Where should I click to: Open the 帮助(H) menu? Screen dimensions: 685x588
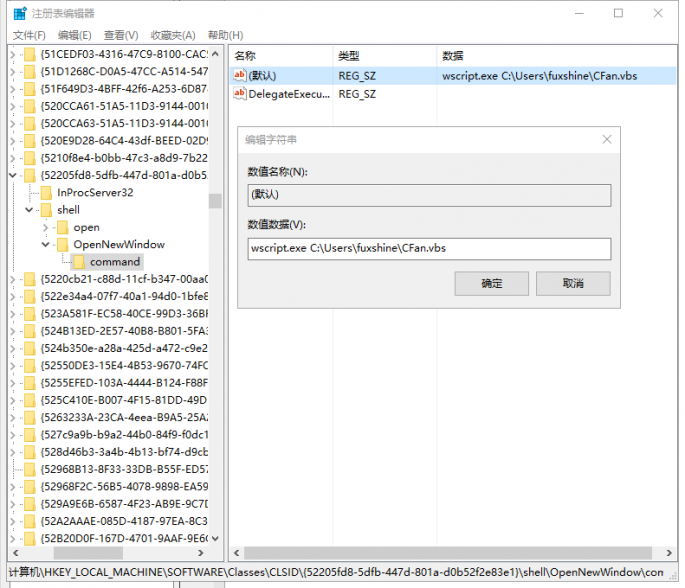[x=225, y=35]
